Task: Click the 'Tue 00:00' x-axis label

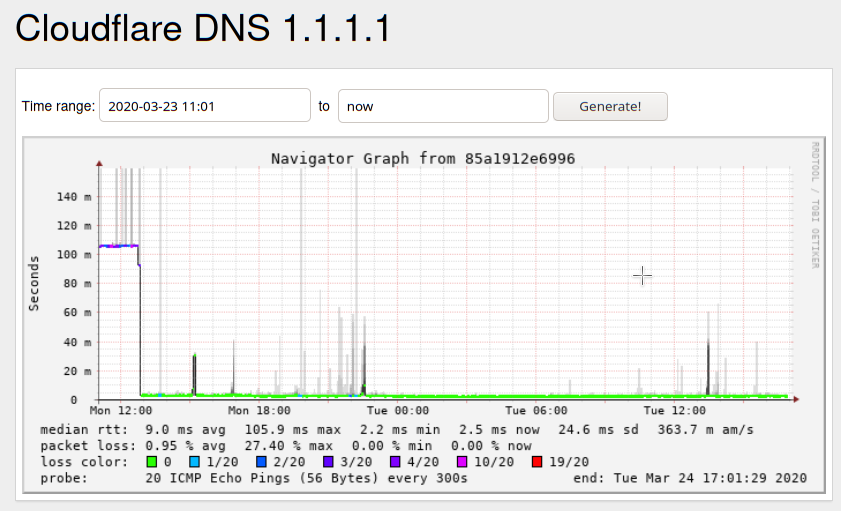Action: pos(398,411)
